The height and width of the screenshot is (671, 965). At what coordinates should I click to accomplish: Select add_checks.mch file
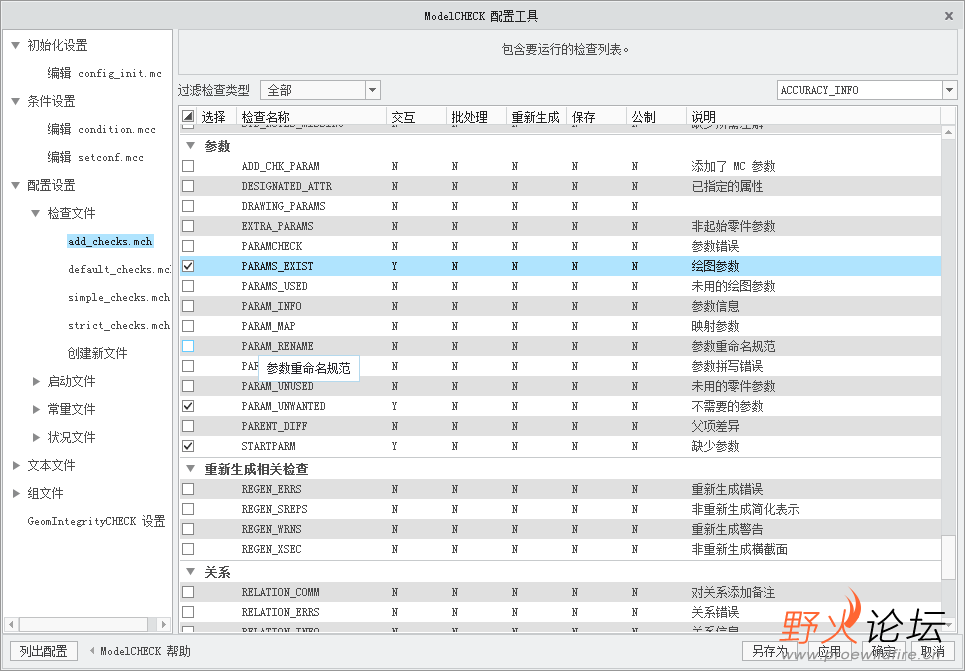tap(110, 241)
